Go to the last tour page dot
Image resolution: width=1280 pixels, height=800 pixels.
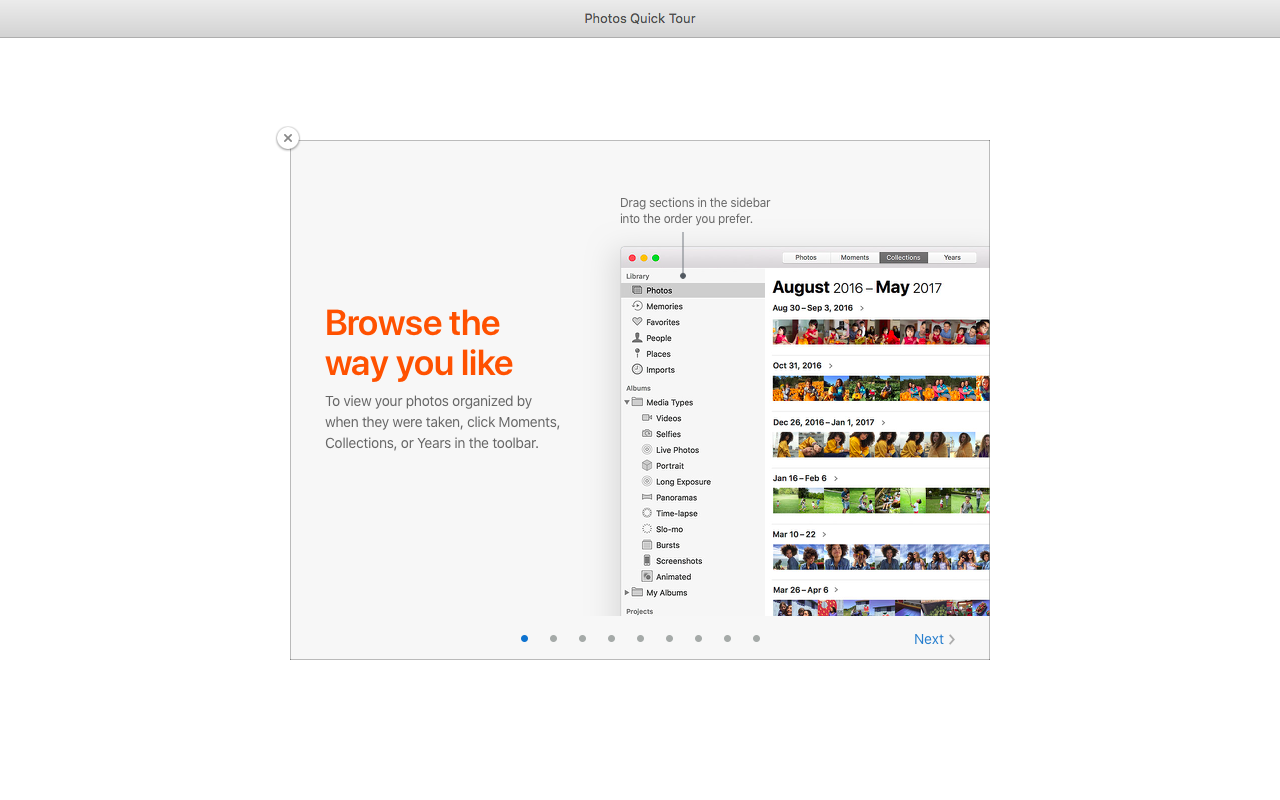(756, 639)
